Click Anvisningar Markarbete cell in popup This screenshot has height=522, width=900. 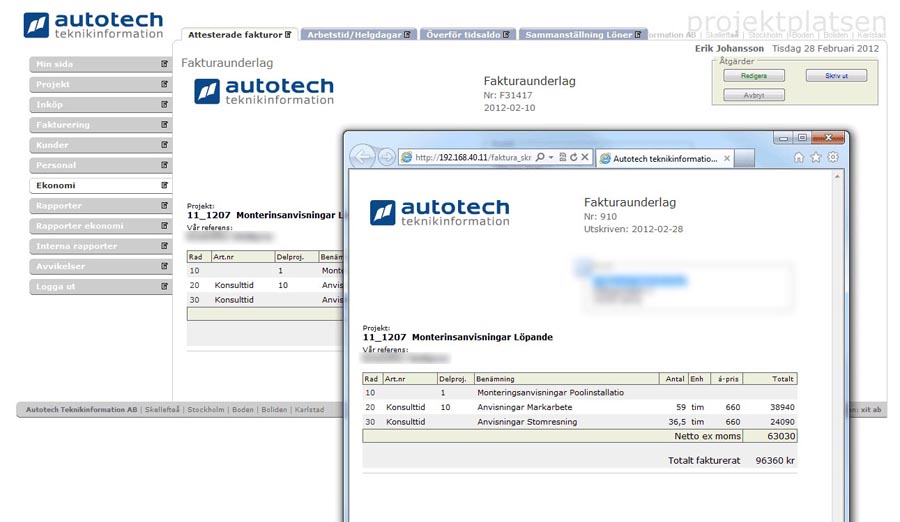[525, 407]
